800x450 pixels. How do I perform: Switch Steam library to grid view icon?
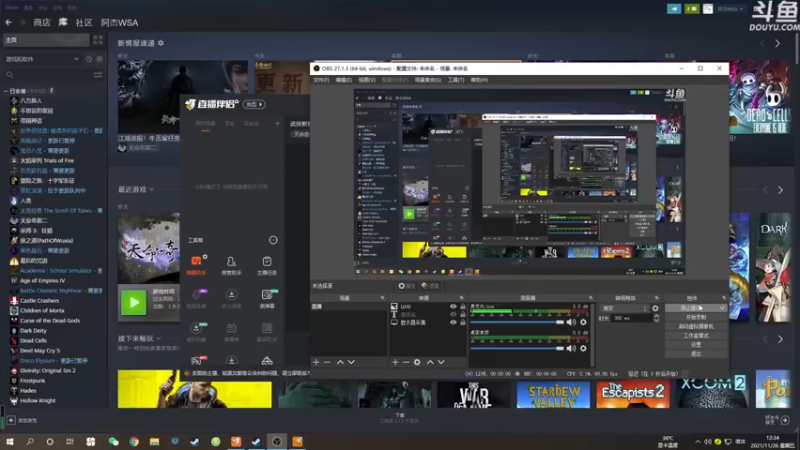[x=98, y=40]
